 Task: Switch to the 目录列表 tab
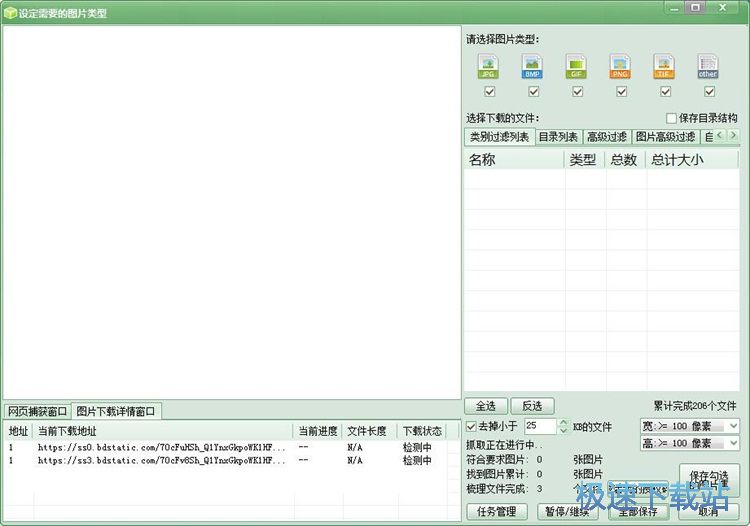coord(558,137)
